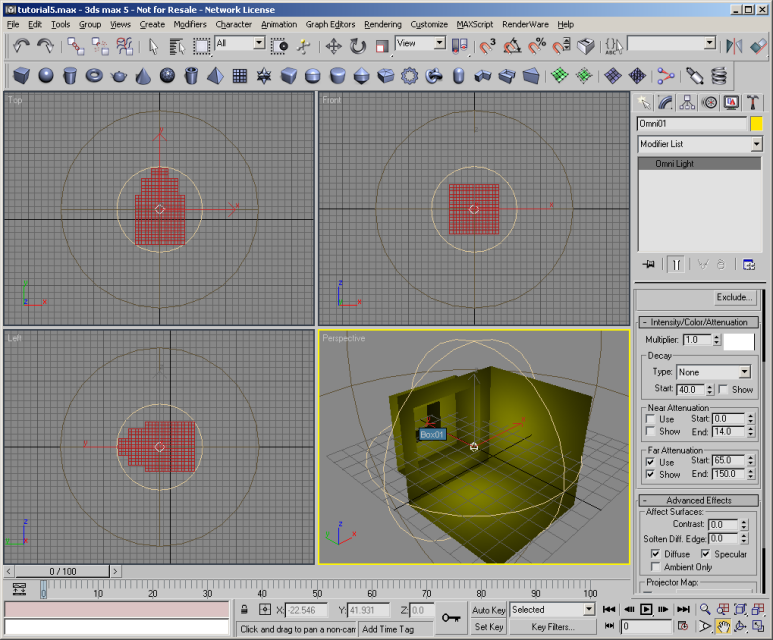
Task: Open the Rendering menu
Action: [x=382, y=24]
